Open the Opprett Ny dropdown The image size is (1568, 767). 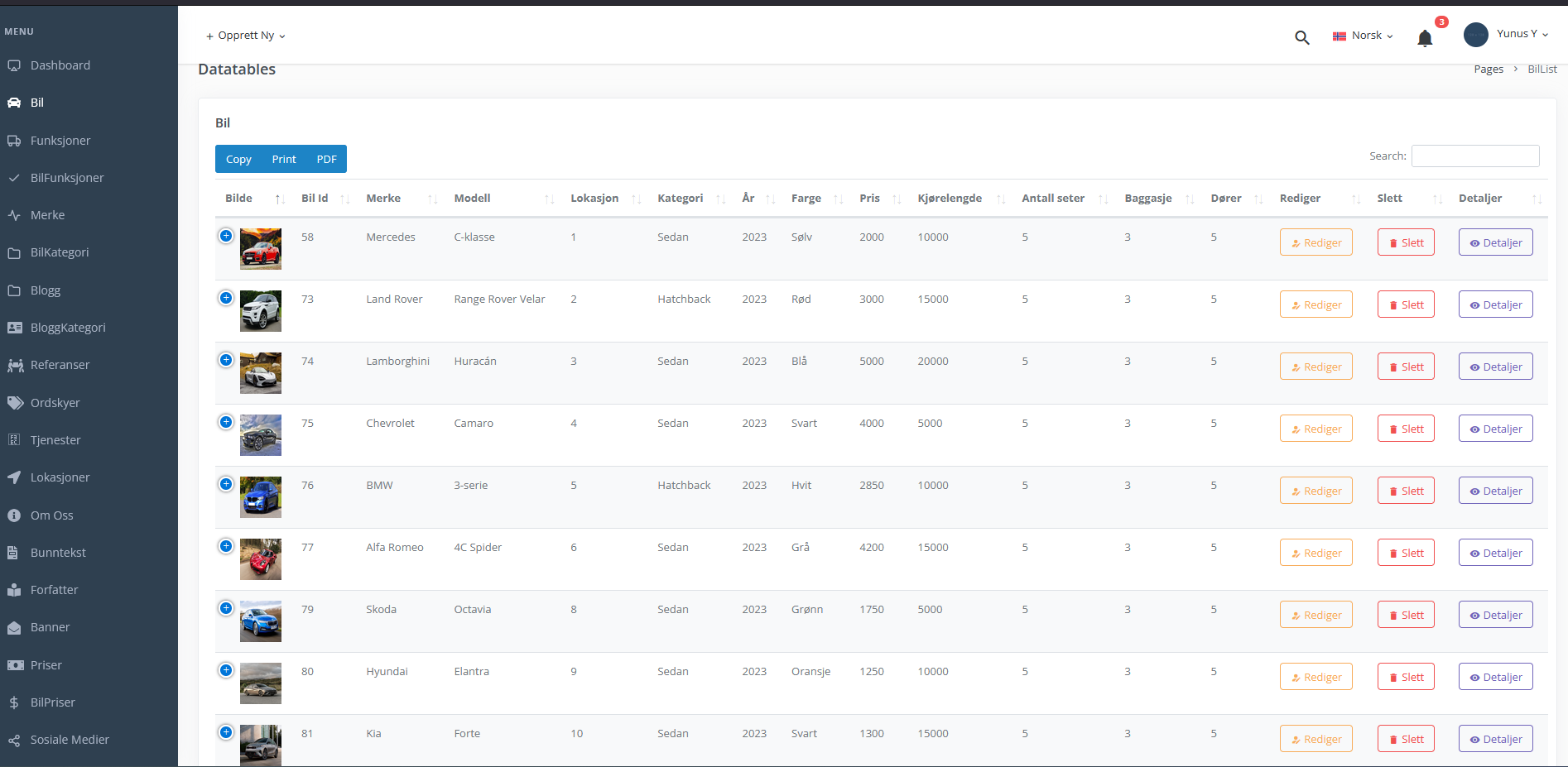(246, 36)
